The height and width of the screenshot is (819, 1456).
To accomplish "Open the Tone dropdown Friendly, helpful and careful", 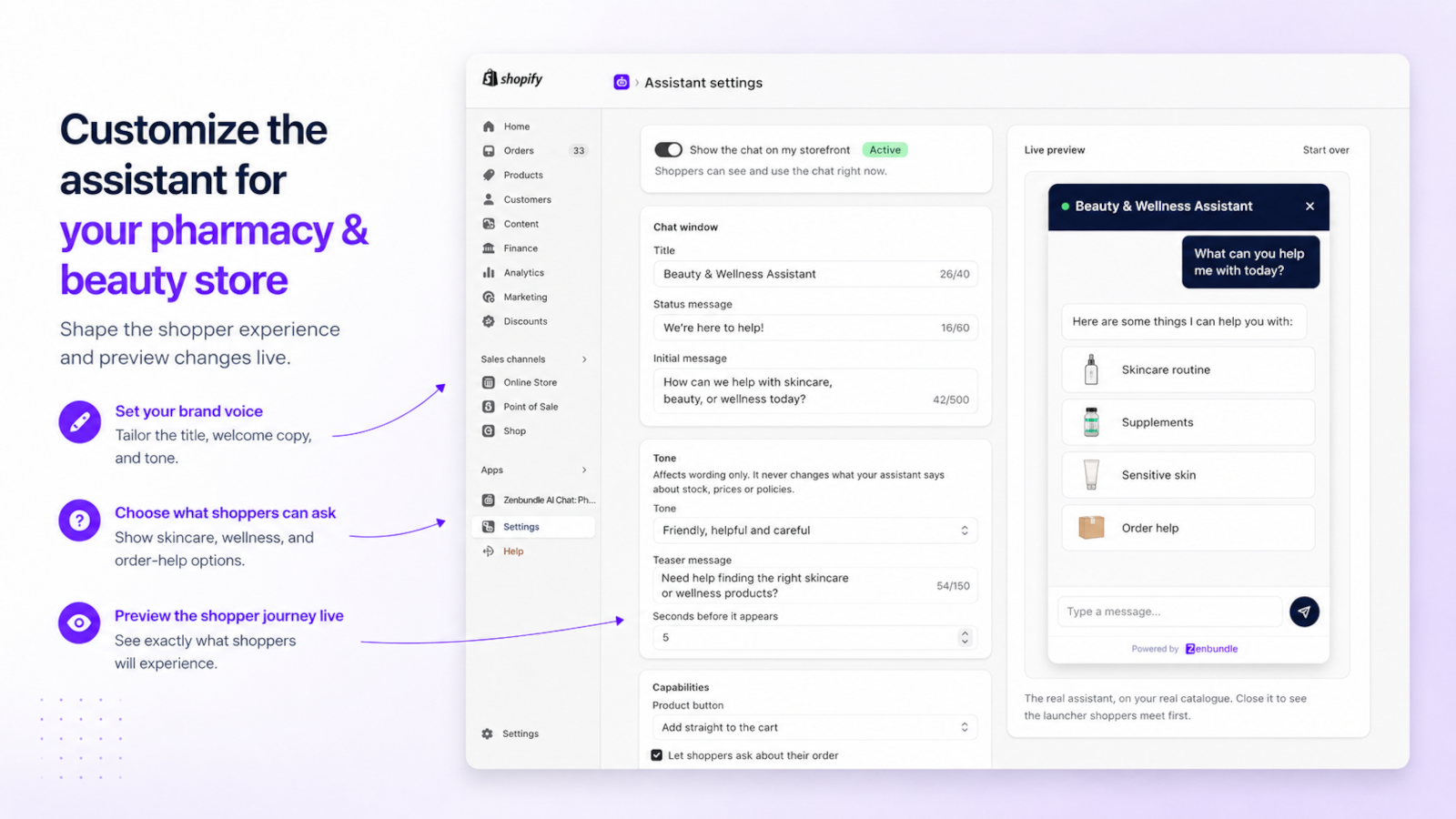I will (x=815, y=531).
